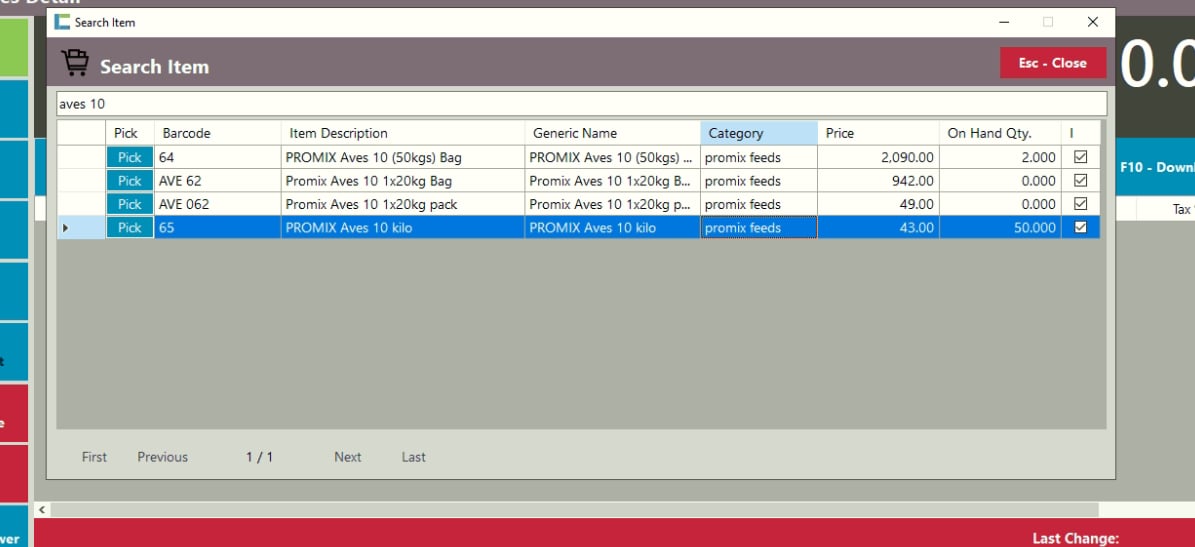Pick the PROMIX Aves 10 kilo item
The height and width of the screenshot is (547, 1195).
[130, 227]
